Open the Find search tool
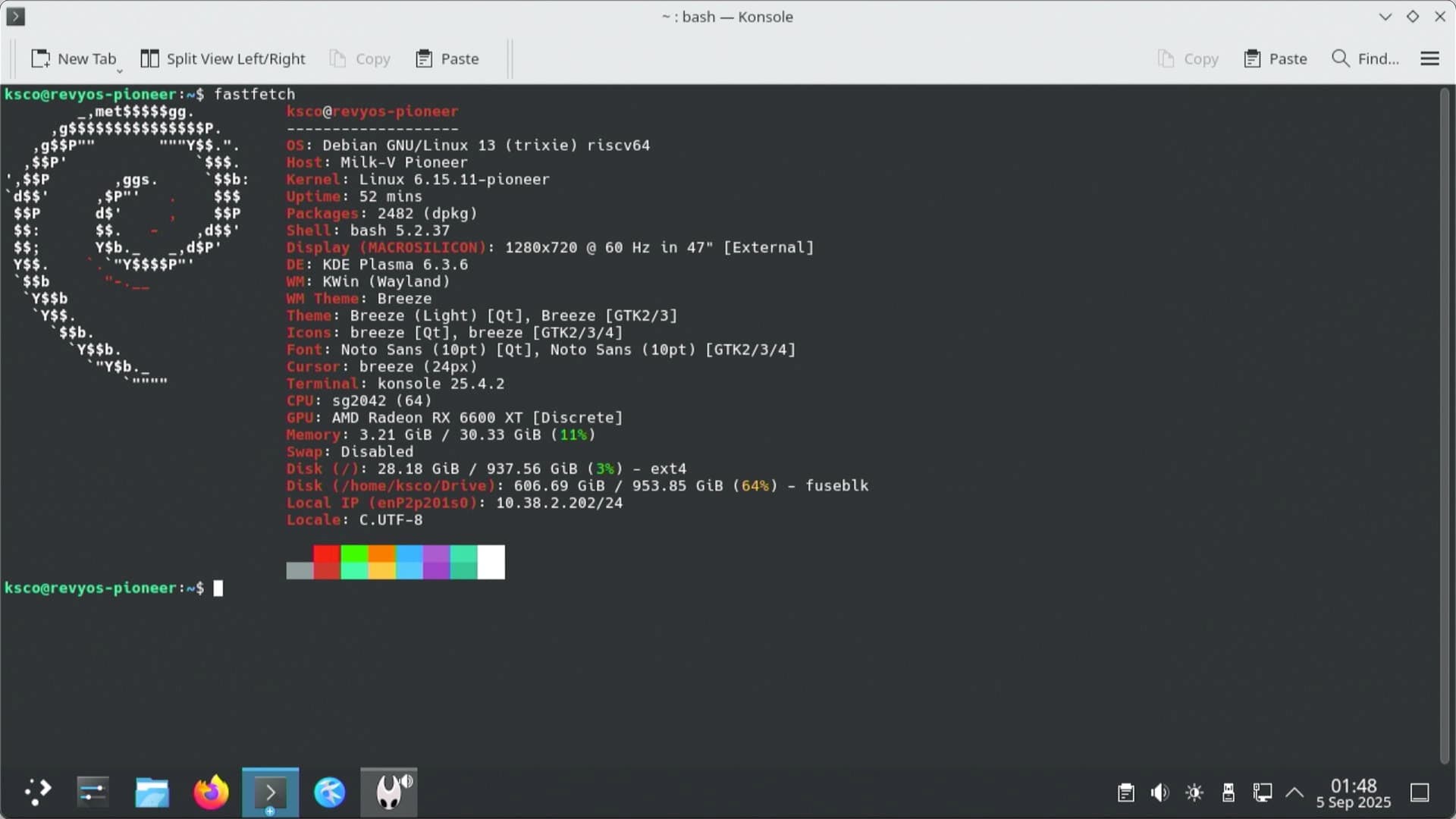 point(1365,58)
